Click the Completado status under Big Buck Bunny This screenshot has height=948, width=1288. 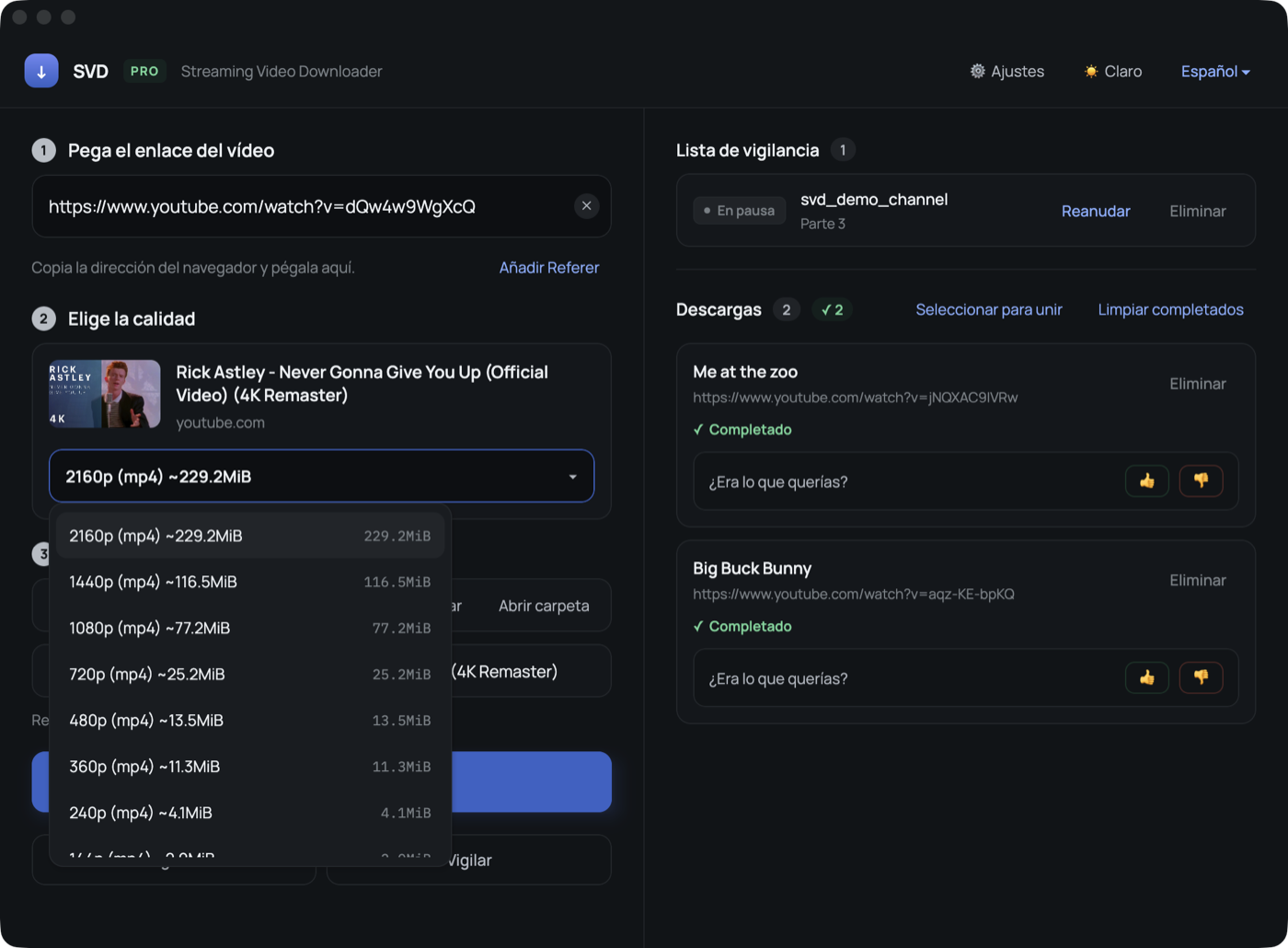click(x=742, y=627)
